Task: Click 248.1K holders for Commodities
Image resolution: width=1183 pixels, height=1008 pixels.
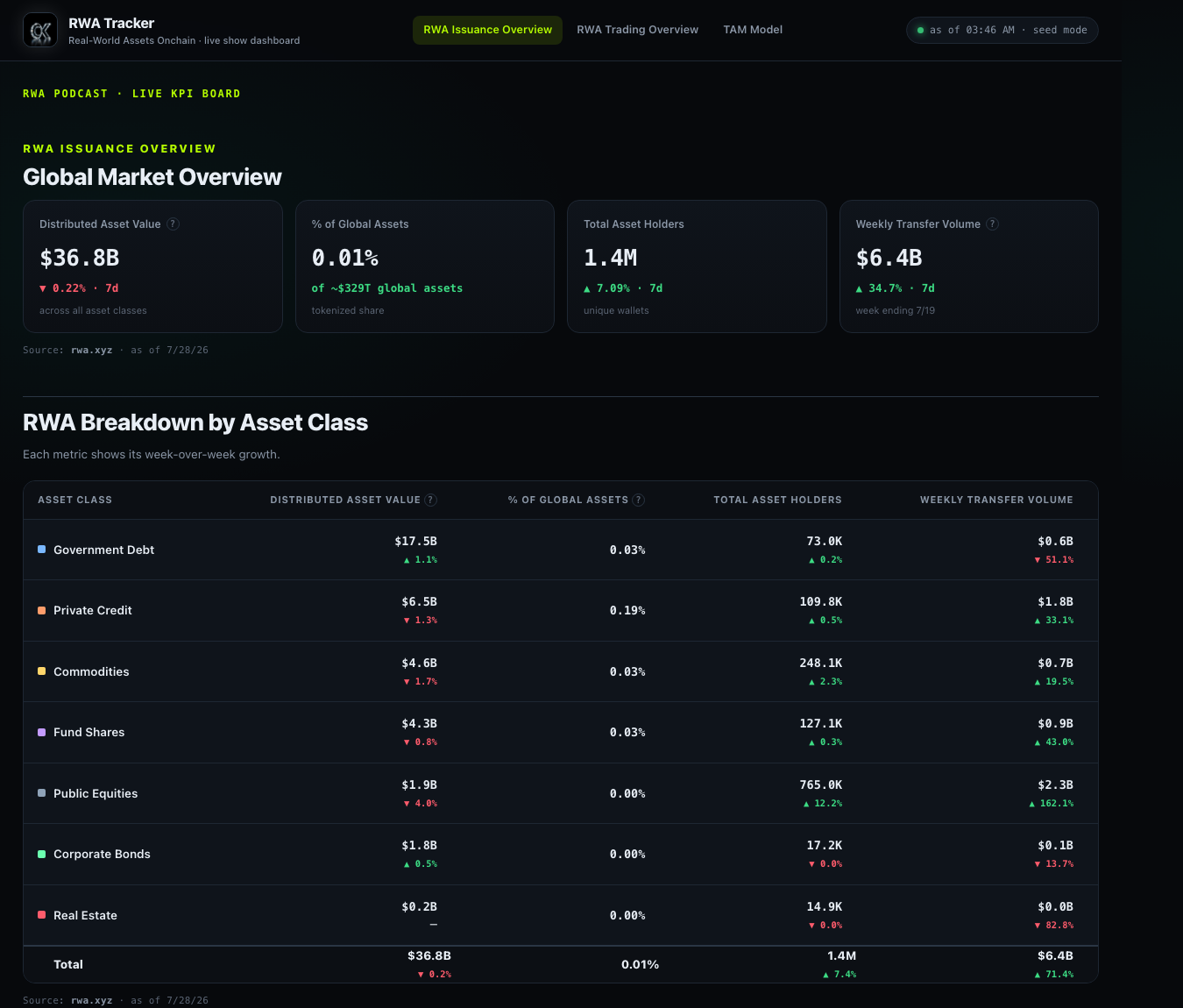Action: [821, 664]
